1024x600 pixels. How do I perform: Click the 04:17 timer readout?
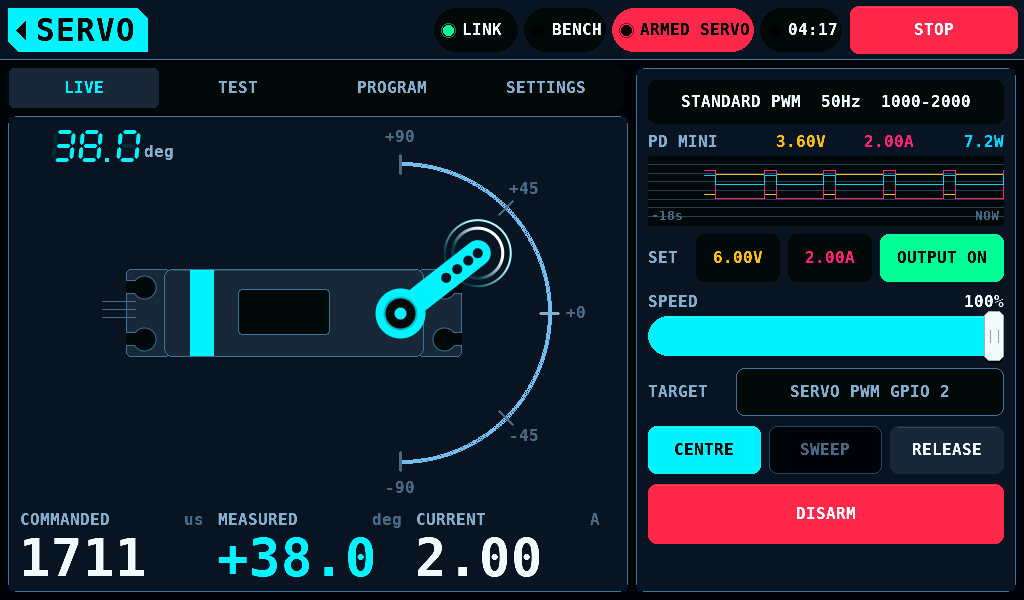tap(801, 30)
